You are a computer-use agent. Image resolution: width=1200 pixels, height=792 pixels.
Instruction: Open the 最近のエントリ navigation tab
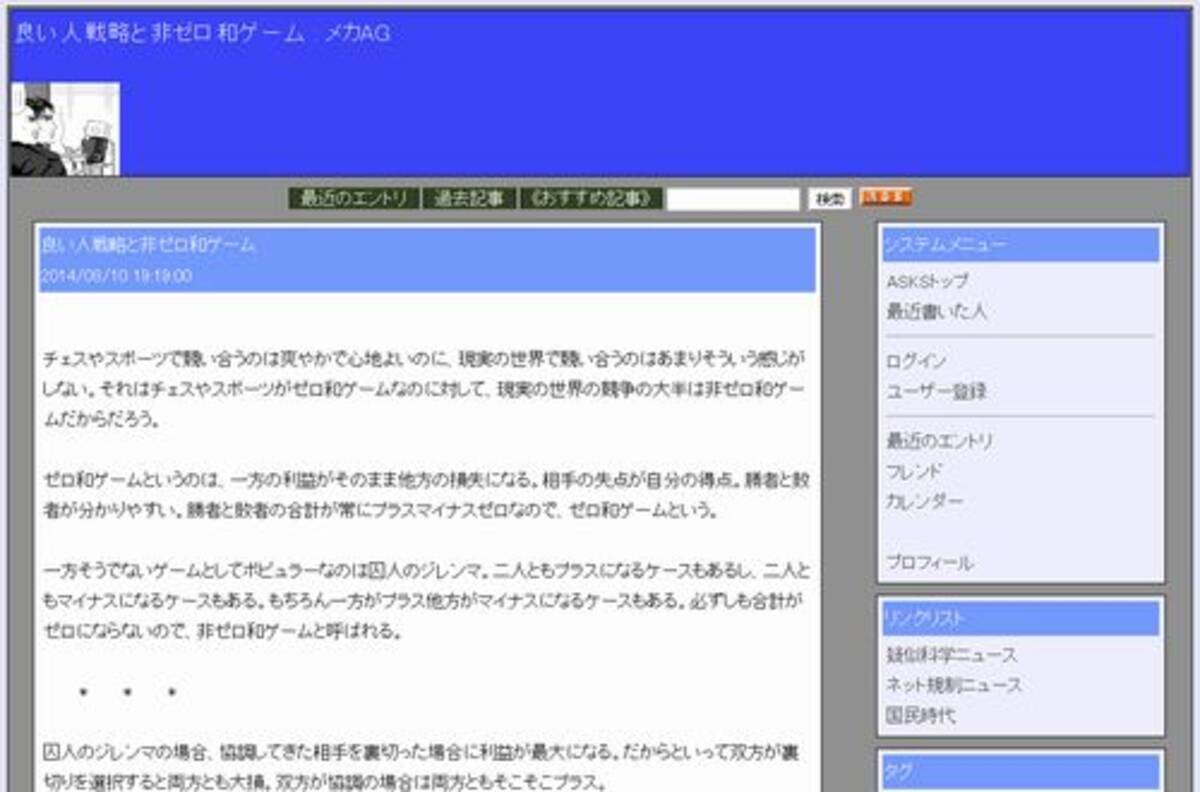point(354,198)
